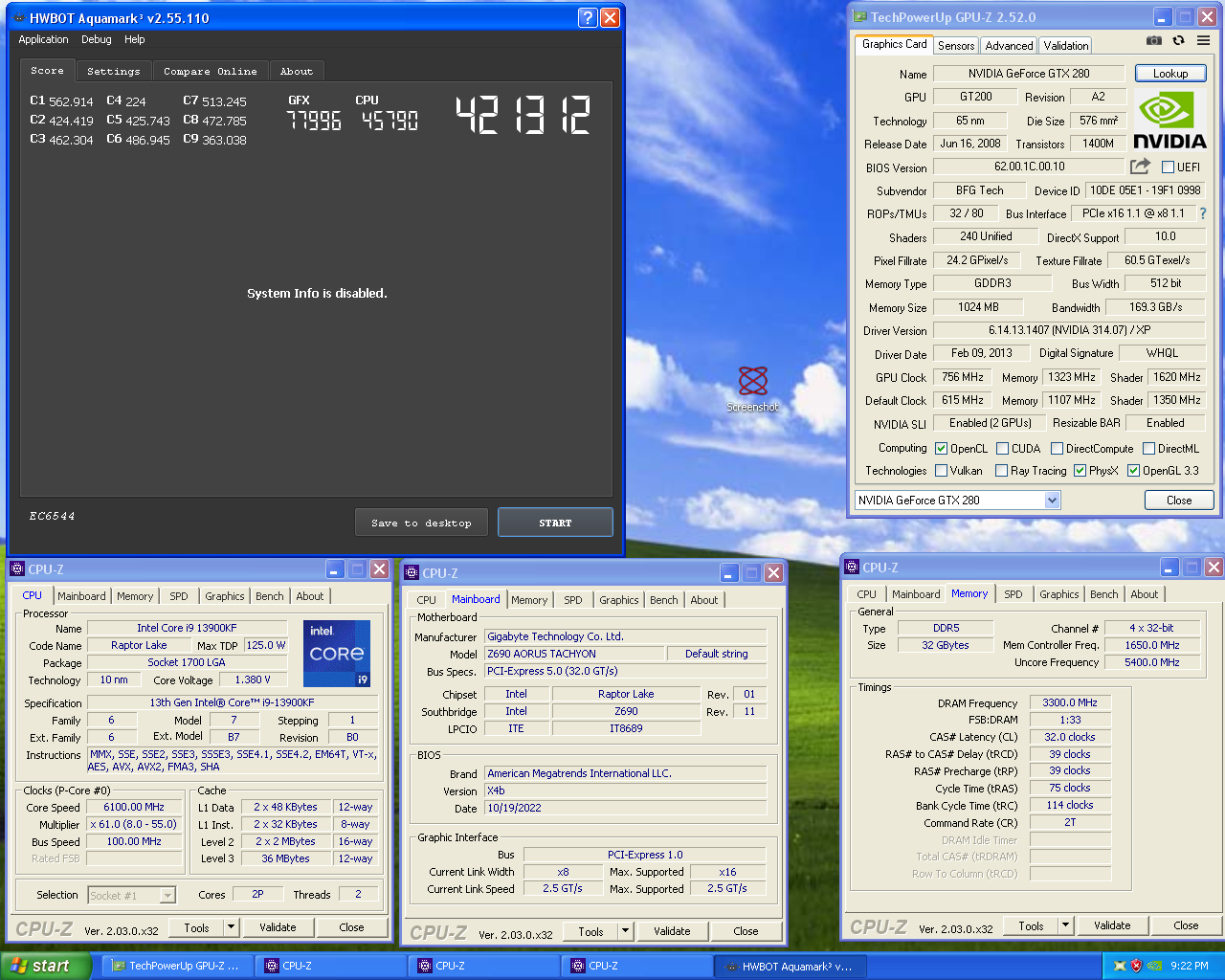
Task: Expand Tools arrow in CPU-Z memory window
Action: pyautogui.click(x=1065, y=925)
